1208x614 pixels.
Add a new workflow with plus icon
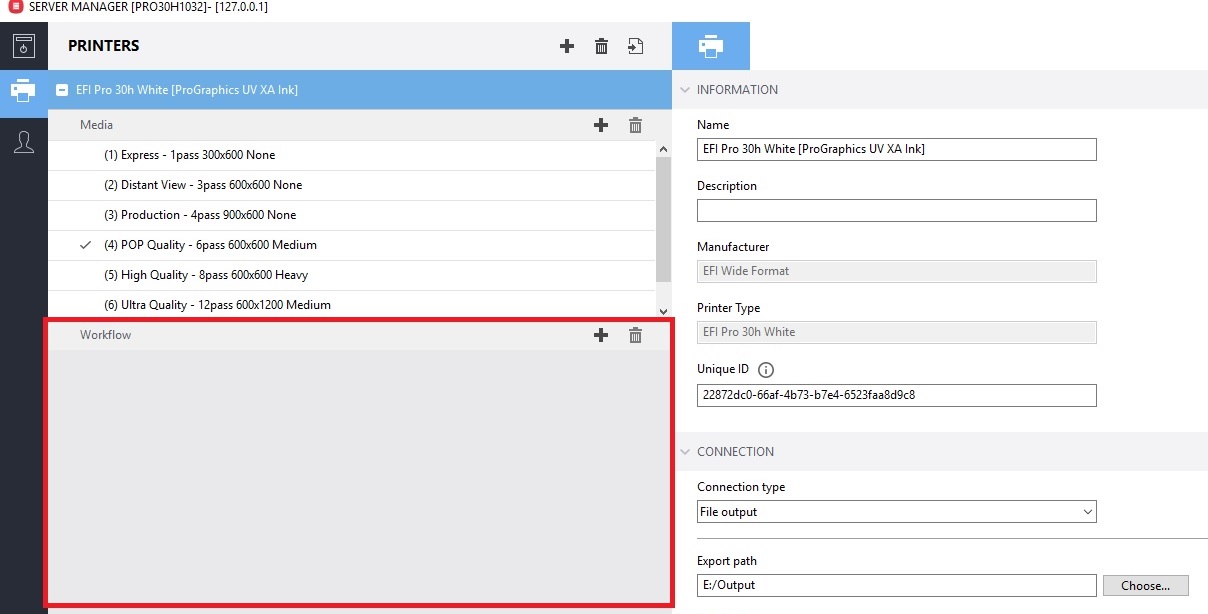[x=601, y=335]
